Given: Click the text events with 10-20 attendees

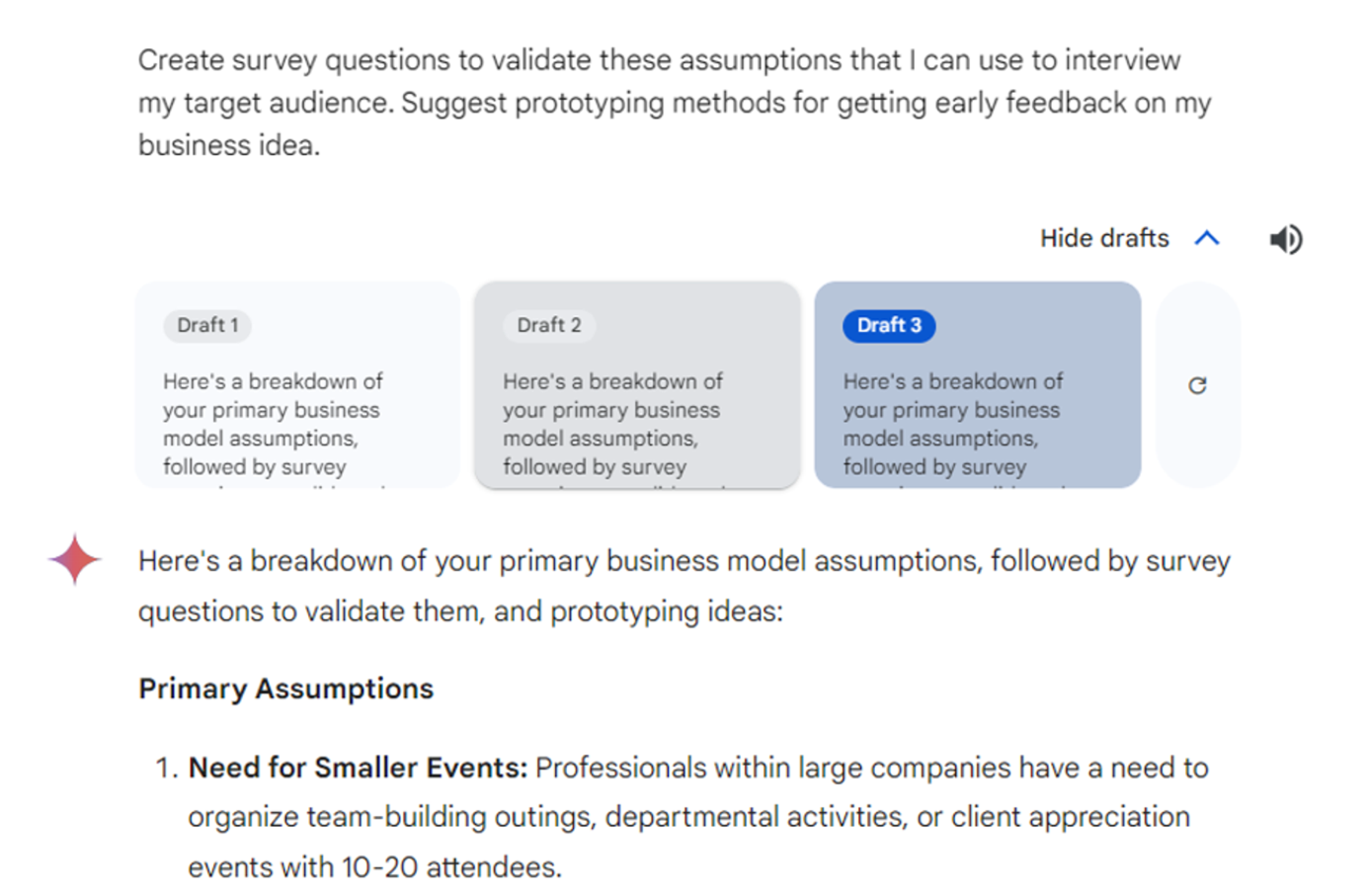Looking at the screenshot, I should [x=375, y=867].
